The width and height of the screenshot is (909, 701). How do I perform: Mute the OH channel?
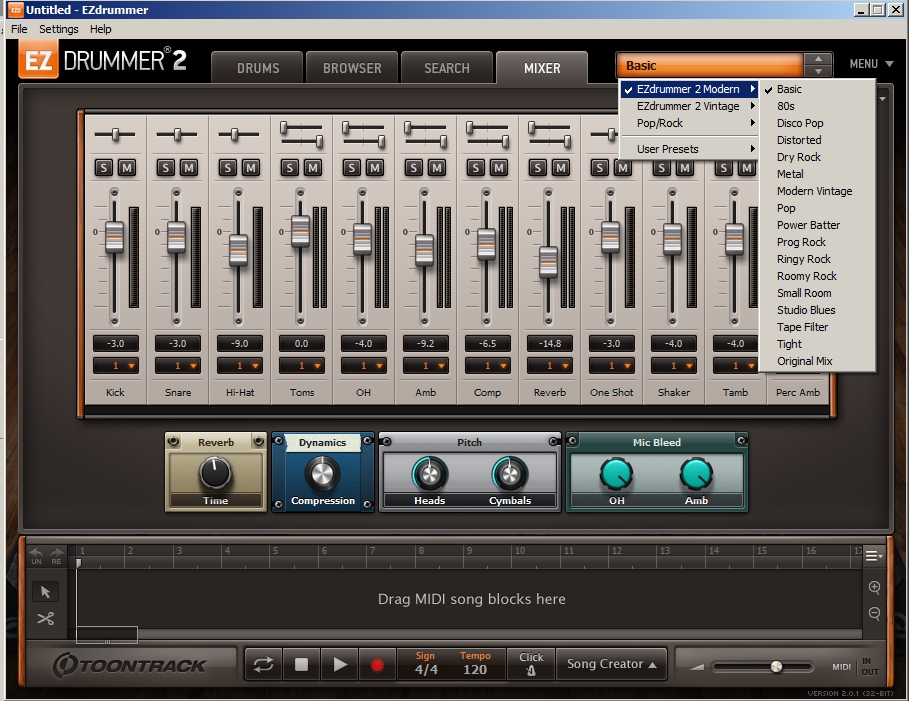375,168
